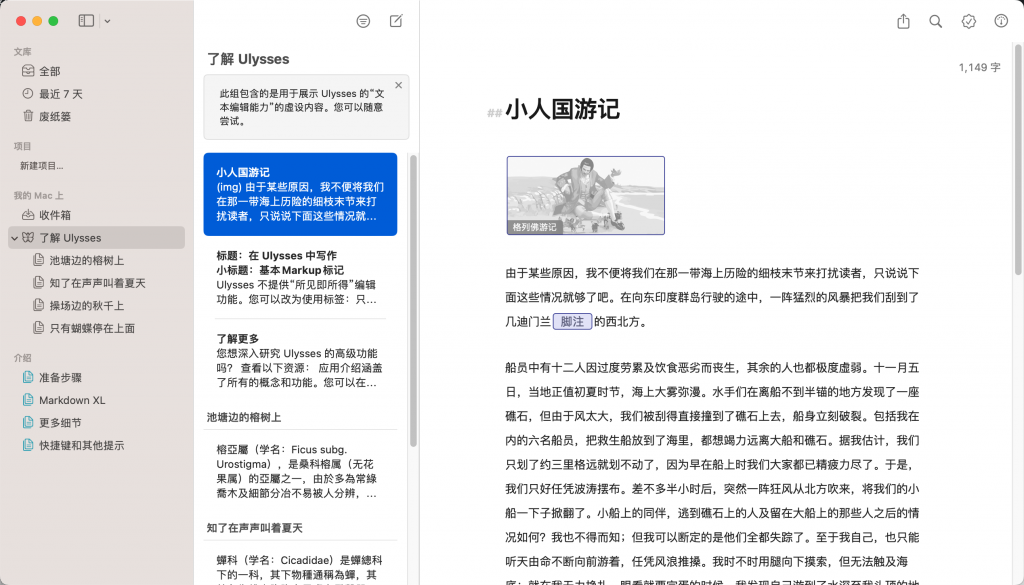1024x585 pixels.
Task: Dismiss the info banner with the × button
Action: click(x=398, y=85)
